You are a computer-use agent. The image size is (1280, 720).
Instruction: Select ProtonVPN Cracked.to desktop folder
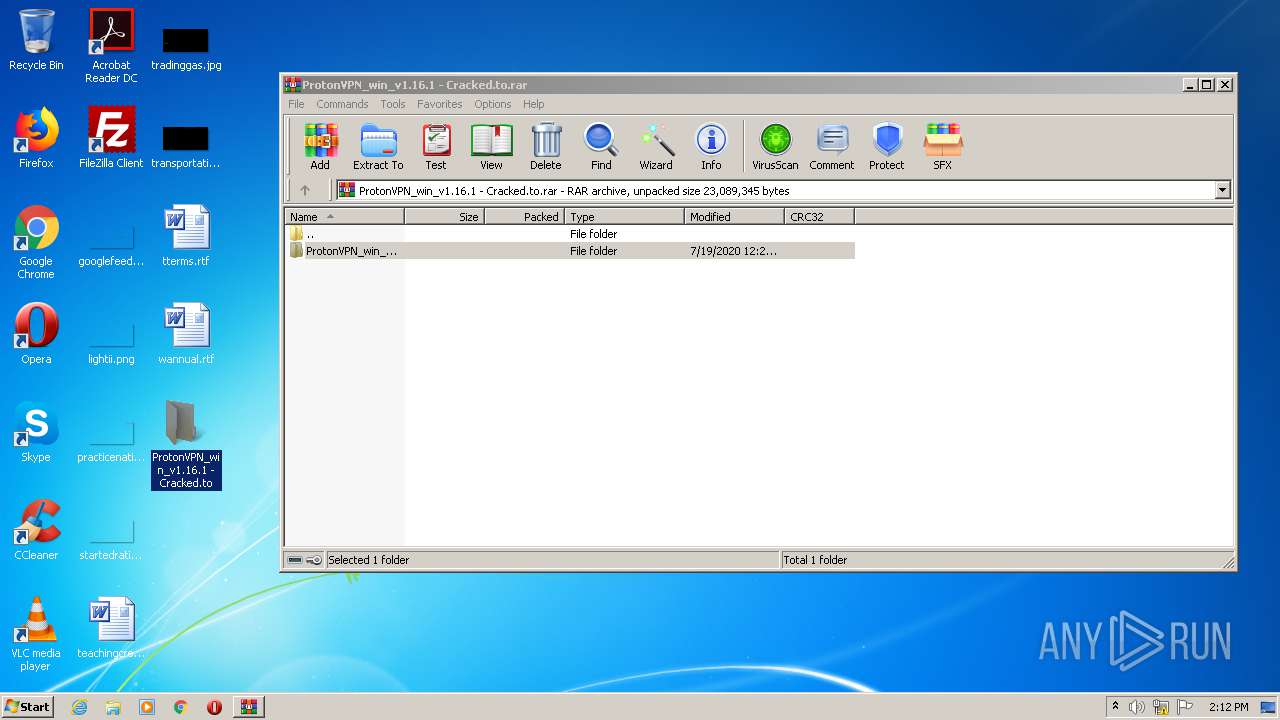(186, 445)
